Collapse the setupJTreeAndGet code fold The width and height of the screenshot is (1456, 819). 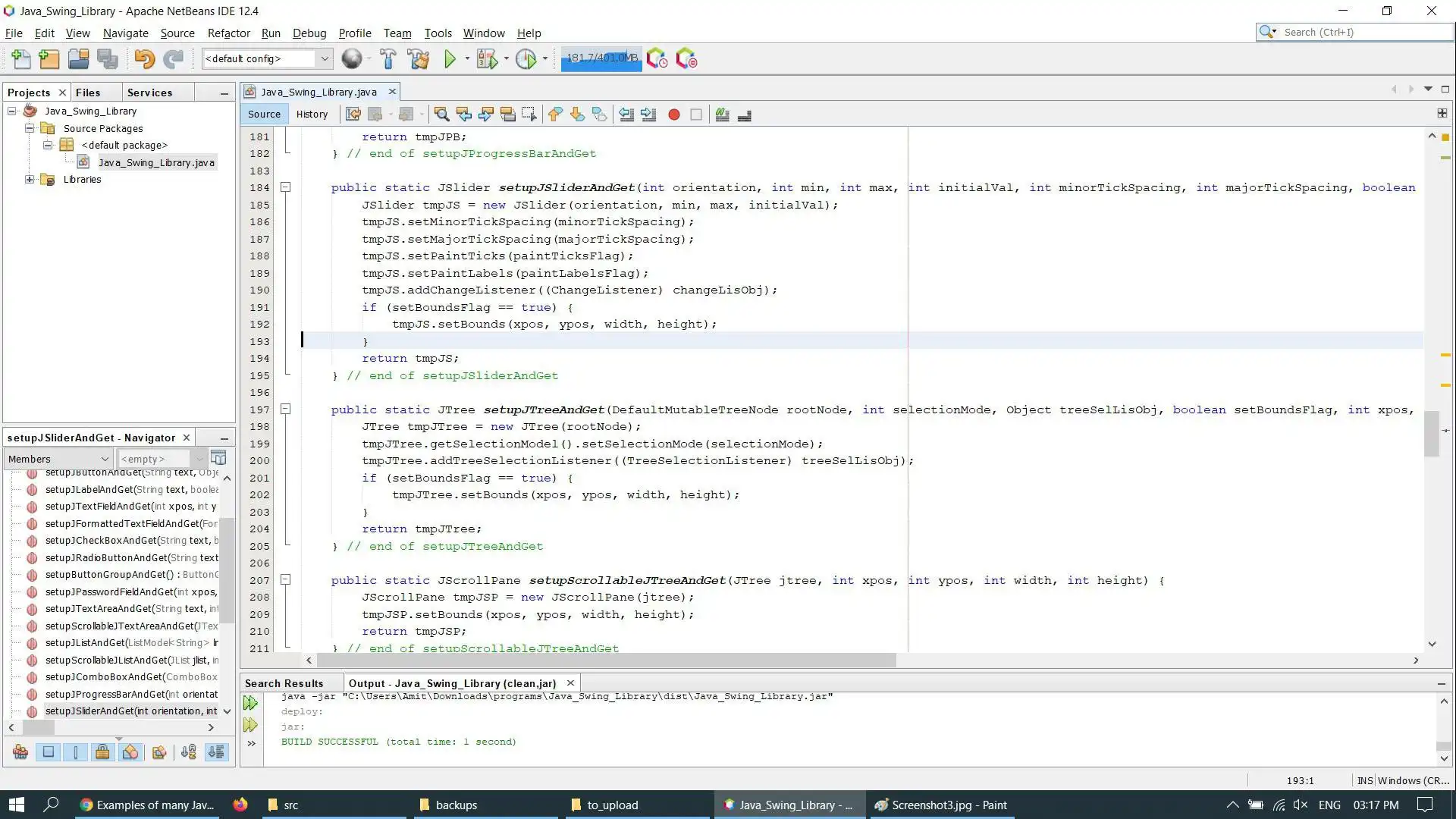coord(286,409)
